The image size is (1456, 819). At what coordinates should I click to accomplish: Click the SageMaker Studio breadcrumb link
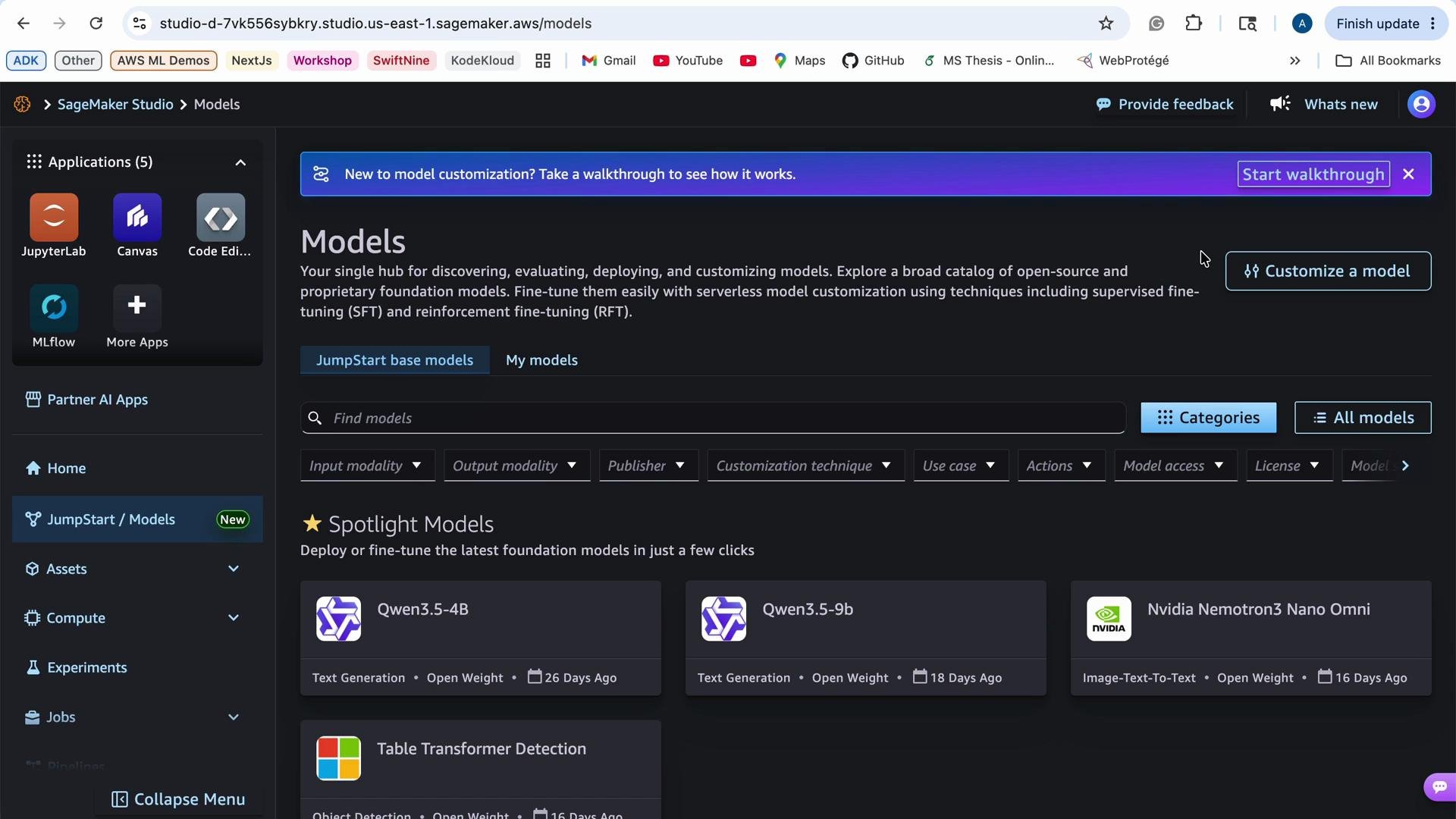115,105
